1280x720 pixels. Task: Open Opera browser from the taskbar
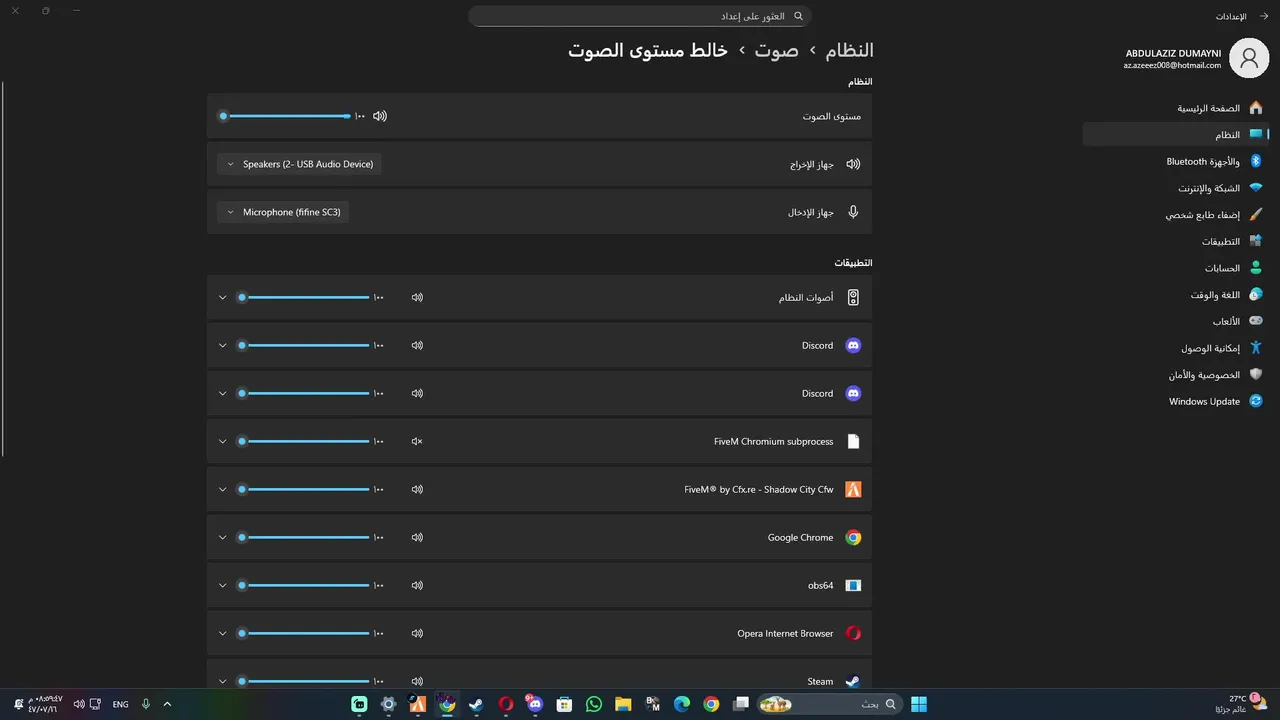click(x=506, y=704)
